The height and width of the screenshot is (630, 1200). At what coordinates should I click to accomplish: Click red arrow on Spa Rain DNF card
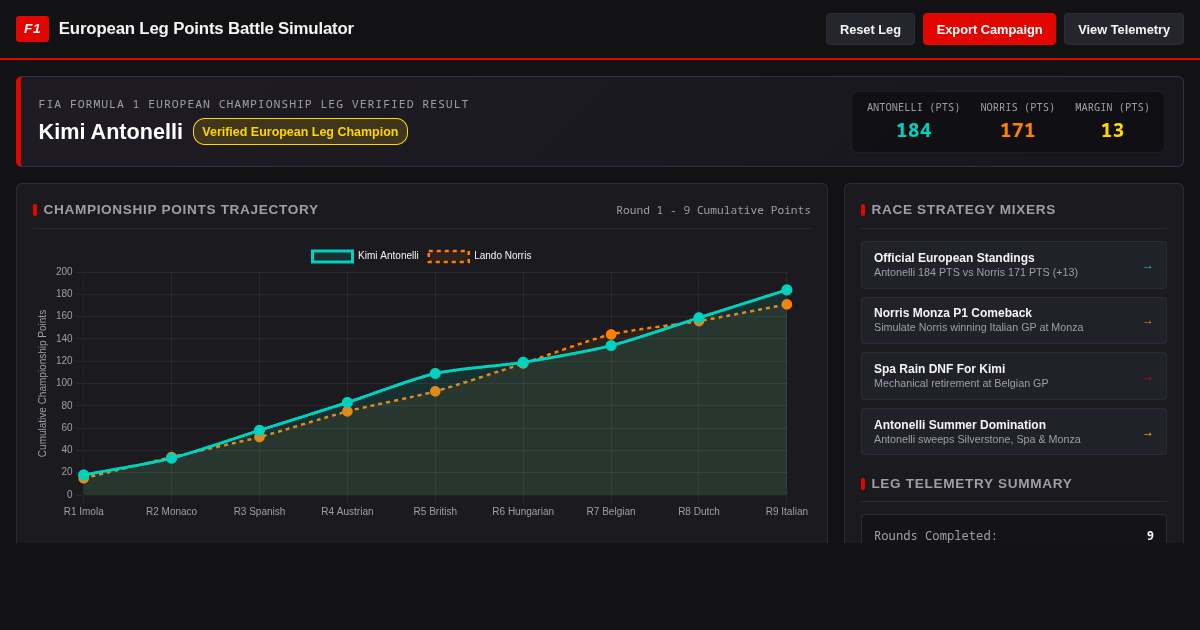pyautogui.click(x=1147, y=377)
